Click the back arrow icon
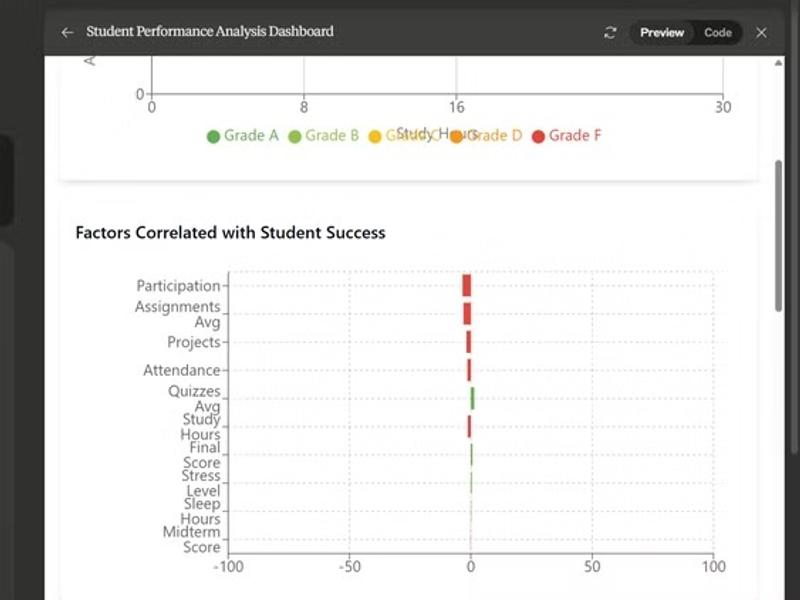Screen dimensions: 800x600 (67, 32)
